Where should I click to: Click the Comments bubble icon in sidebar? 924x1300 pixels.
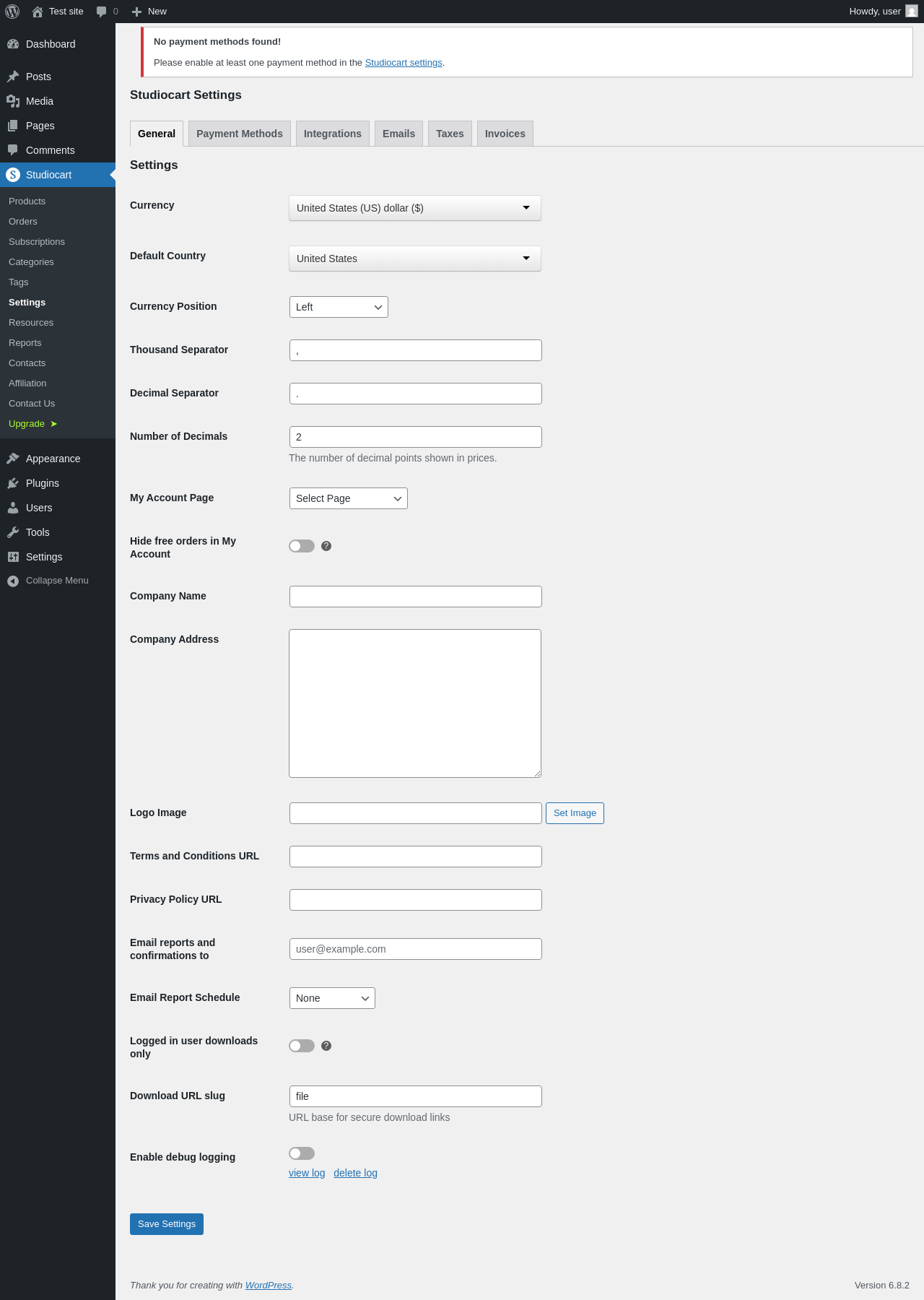point(13,150)
